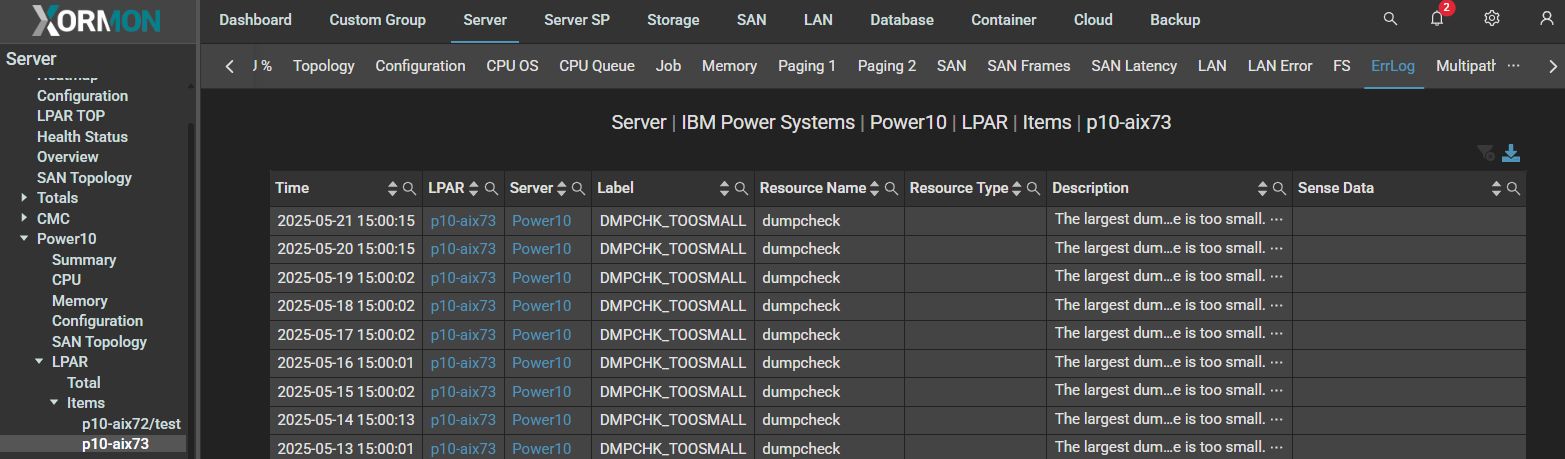The height and width of the screenshot is (459, 1565).
Task: Open the Dashboard menu
Action: tap(255, 20)
